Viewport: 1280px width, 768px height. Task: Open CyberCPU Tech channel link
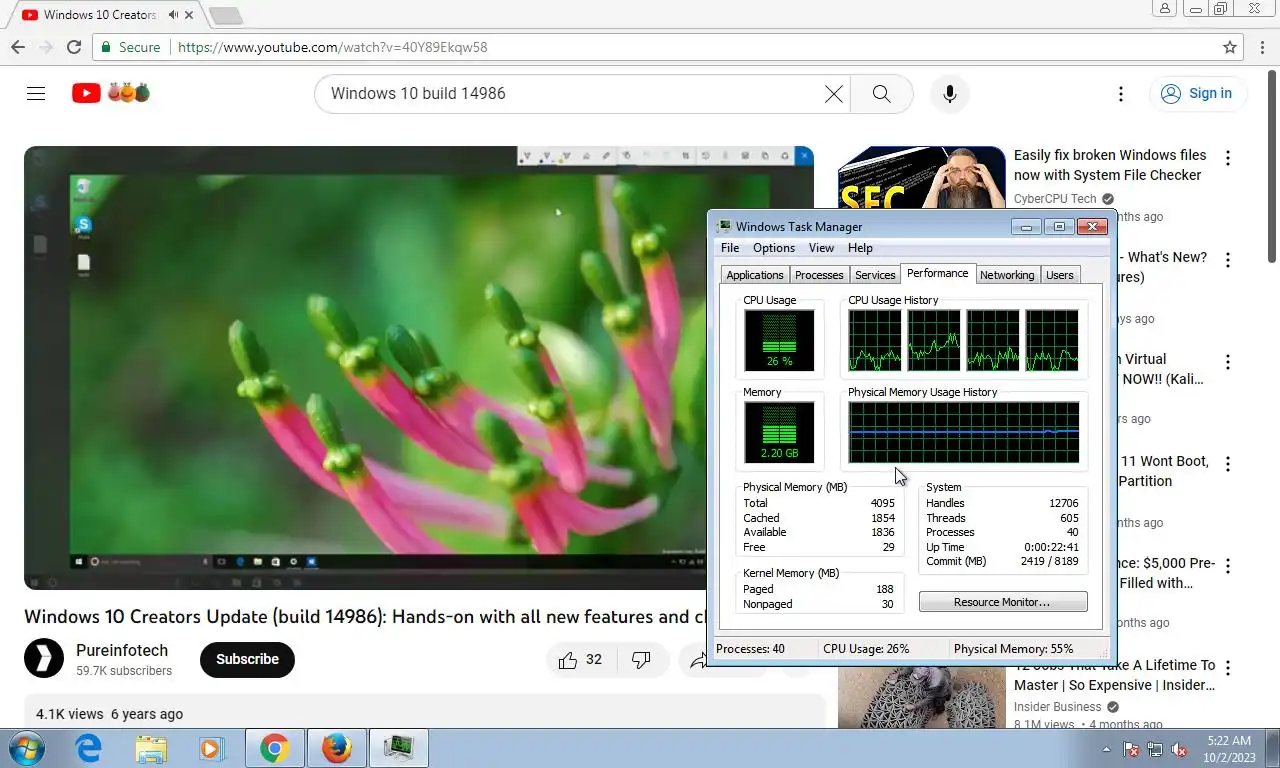(1055, 199)
